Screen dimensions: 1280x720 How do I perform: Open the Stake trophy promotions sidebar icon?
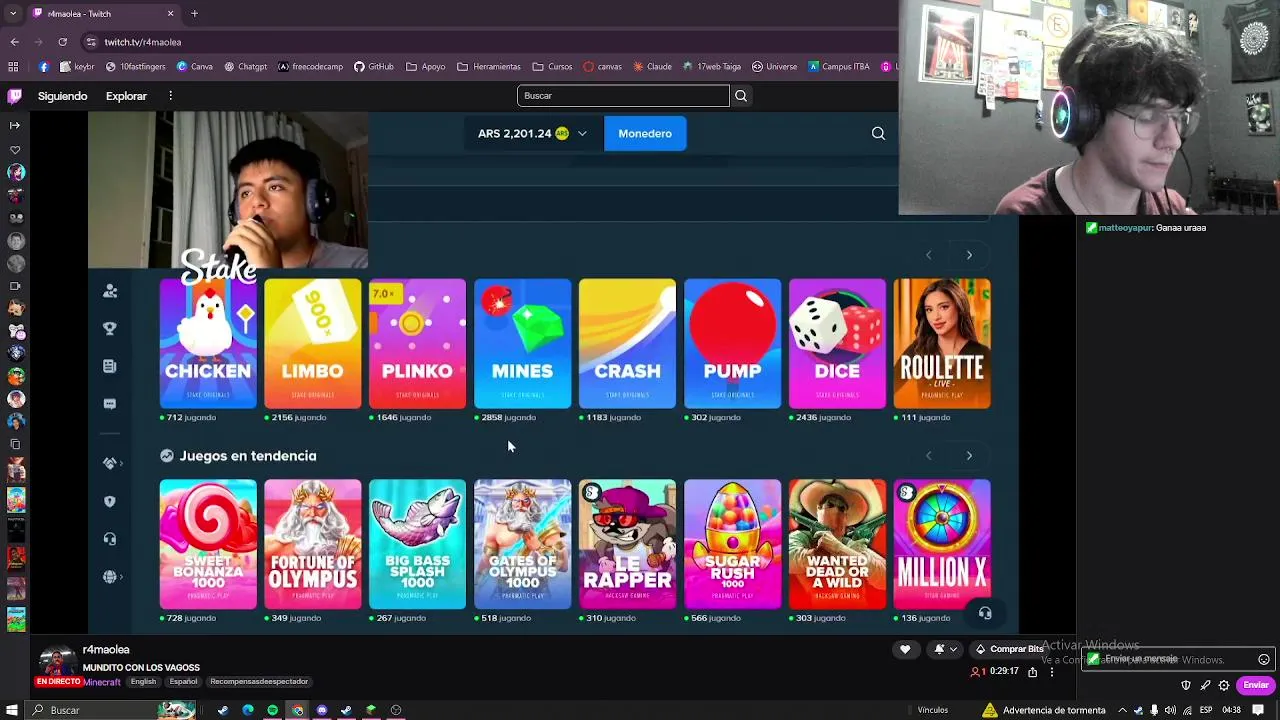(x=110, y=328)
